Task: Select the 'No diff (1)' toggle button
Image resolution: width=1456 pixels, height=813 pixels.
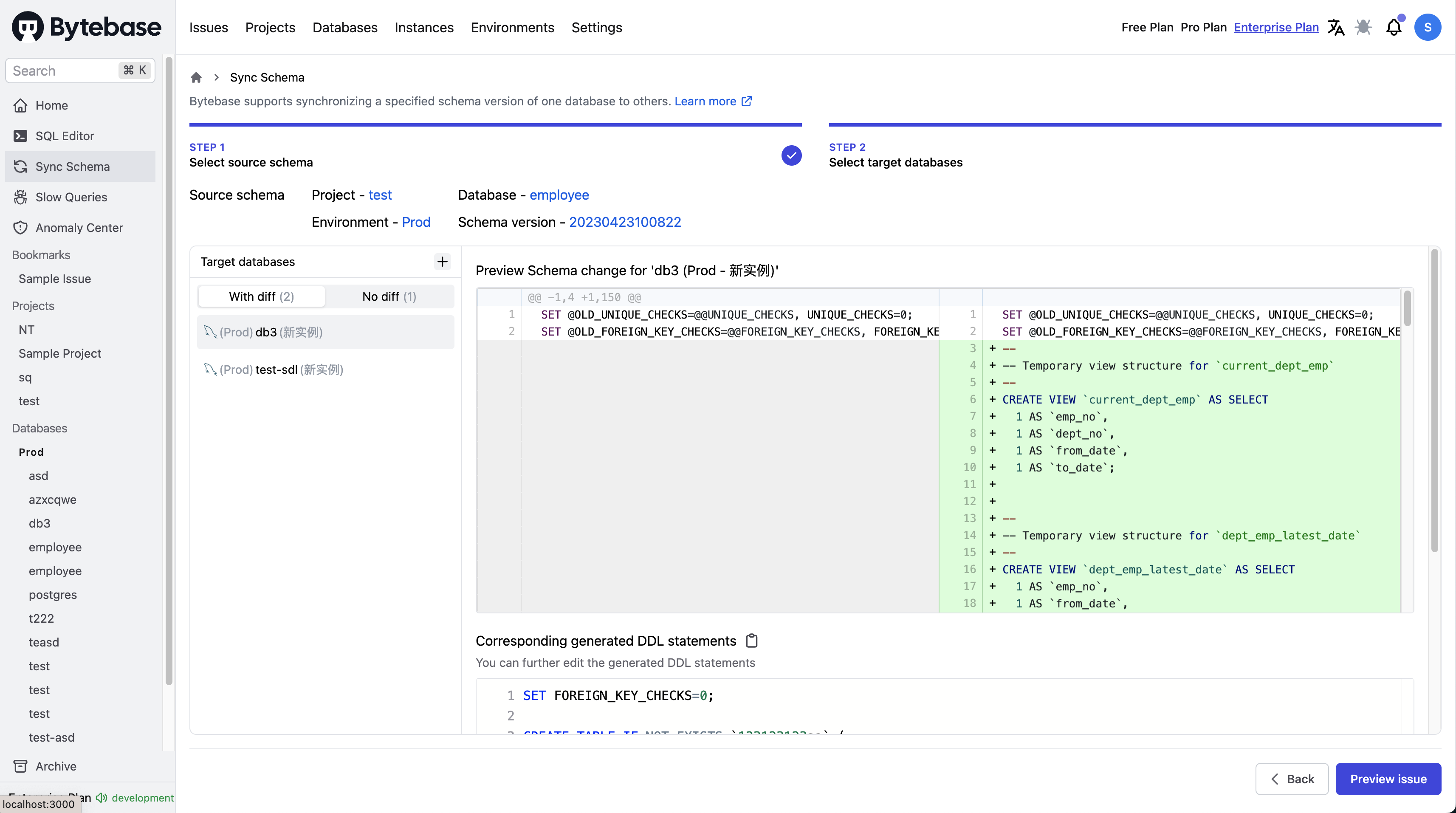Action: coord(389,296)
